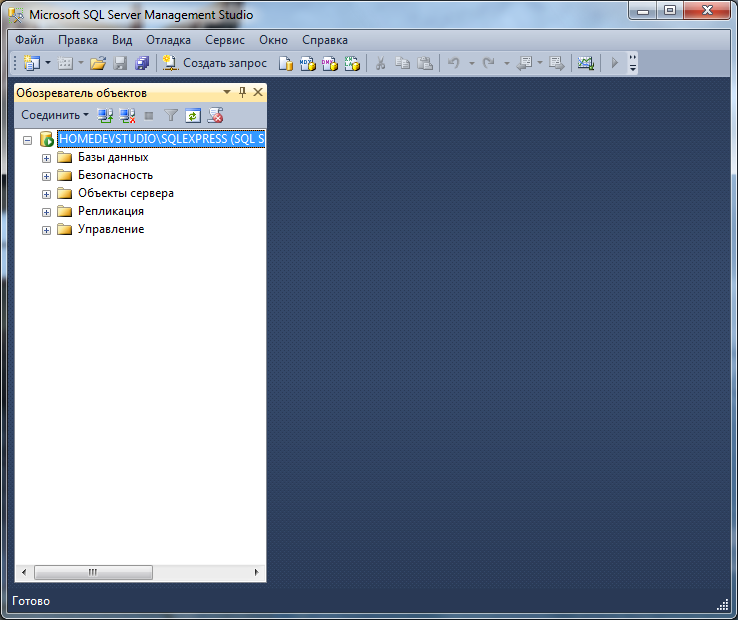Image resolution: width=738 pixels, height=620 pixels.
Task: Click the Save All icon
Action: 142,63
